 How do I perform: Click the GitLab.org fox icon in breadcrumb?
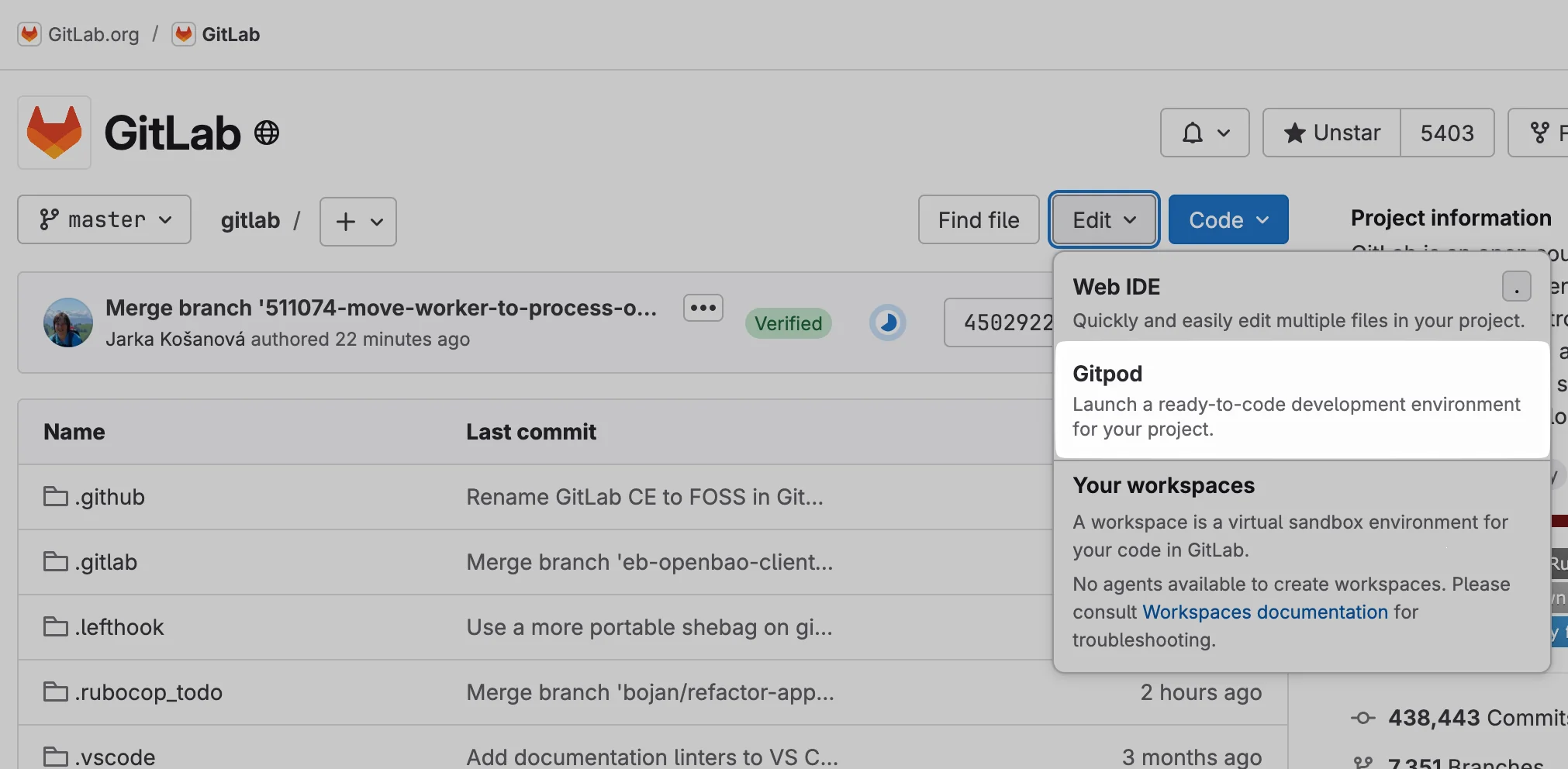tap(29, 34)
